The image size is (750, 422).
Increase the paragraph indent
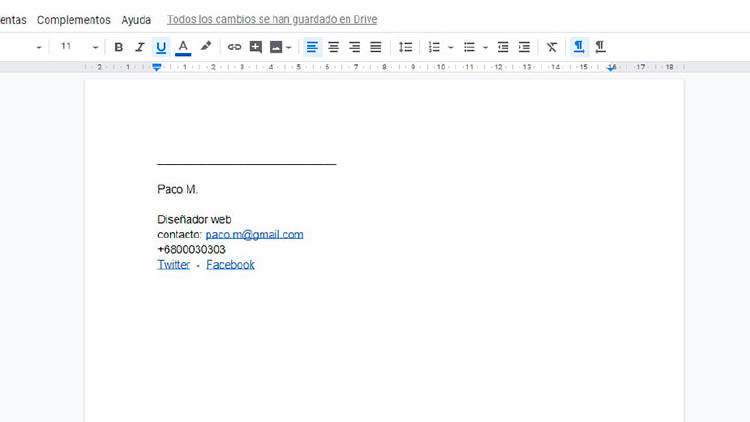click(x=524, y=47)
